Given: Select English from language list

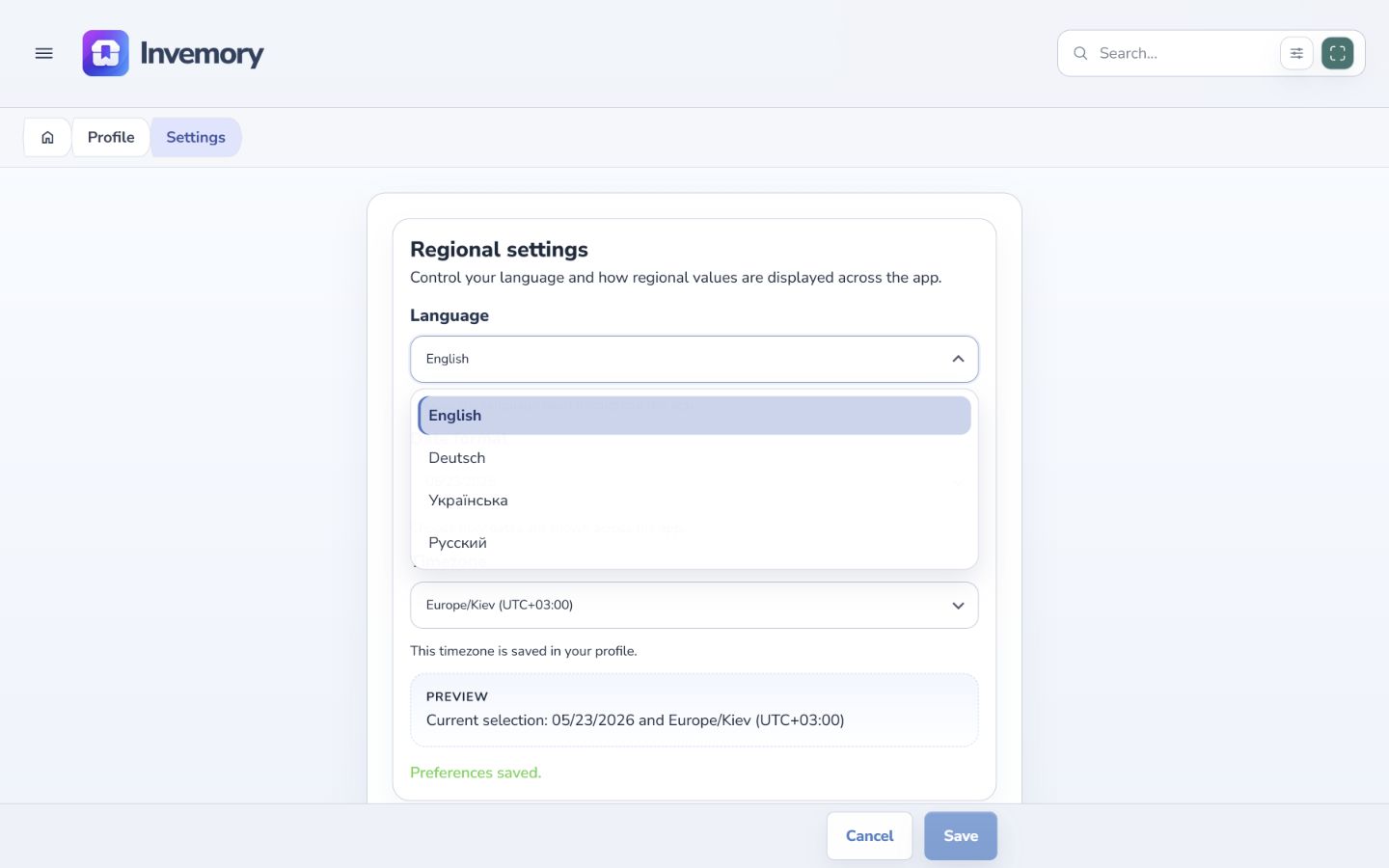Looking at the screenshot, I should pyautogui.click(x=694, y=416).
